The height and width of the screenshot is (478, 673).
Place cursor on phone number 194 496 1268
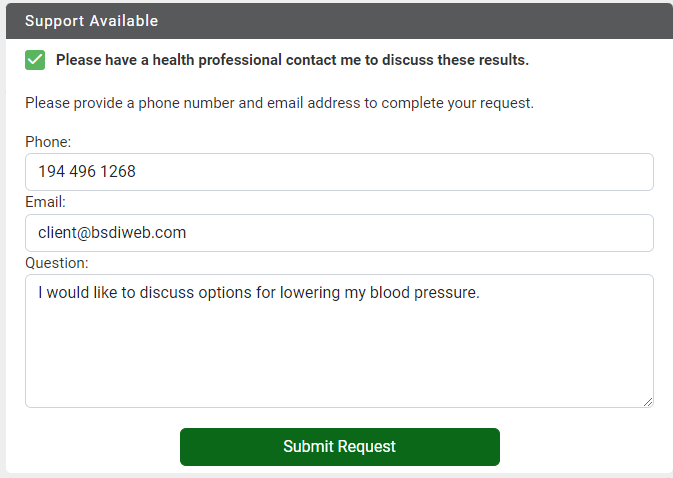[87, 172]
